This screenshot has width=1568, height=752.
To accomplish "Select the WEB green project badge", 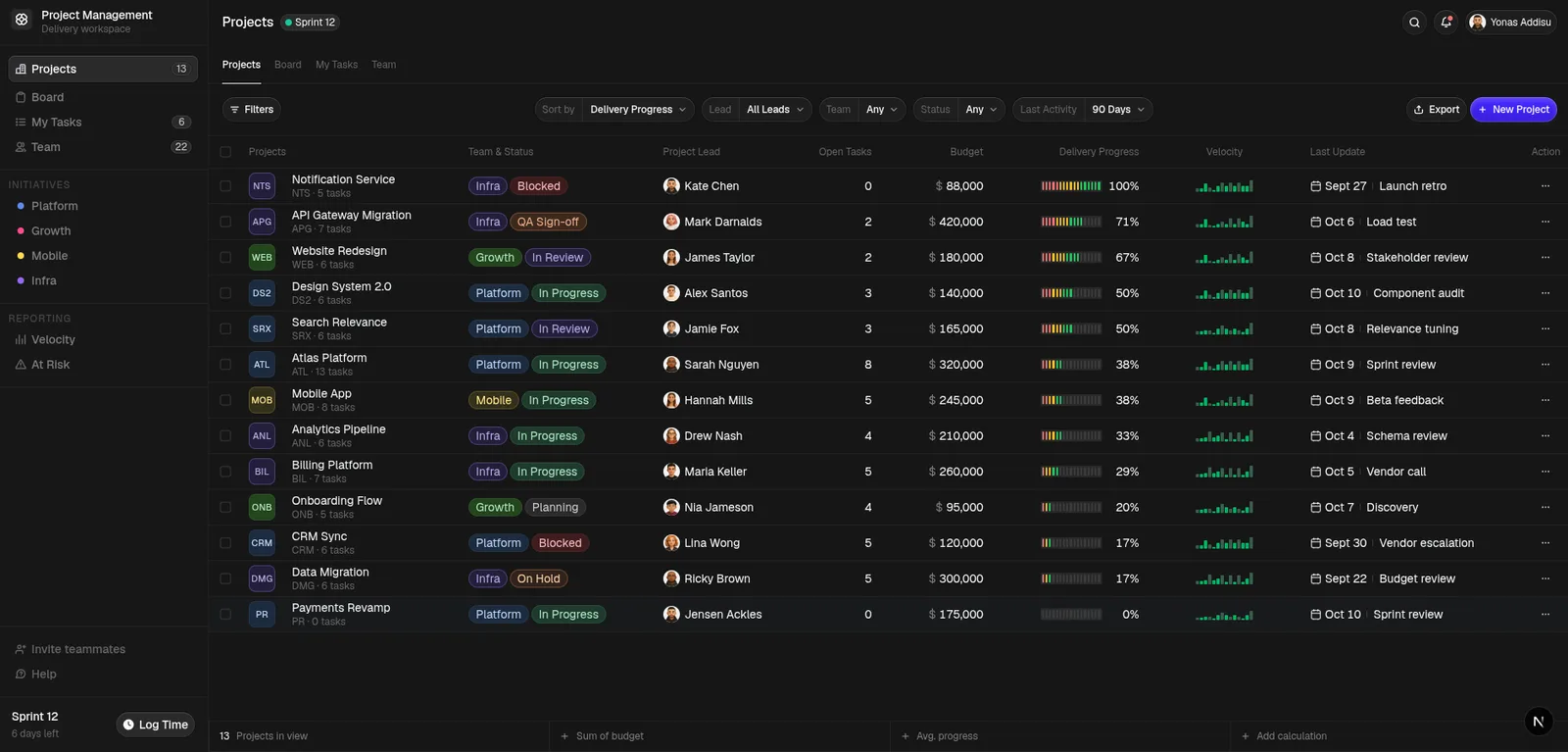I will (x=262, y=258).
